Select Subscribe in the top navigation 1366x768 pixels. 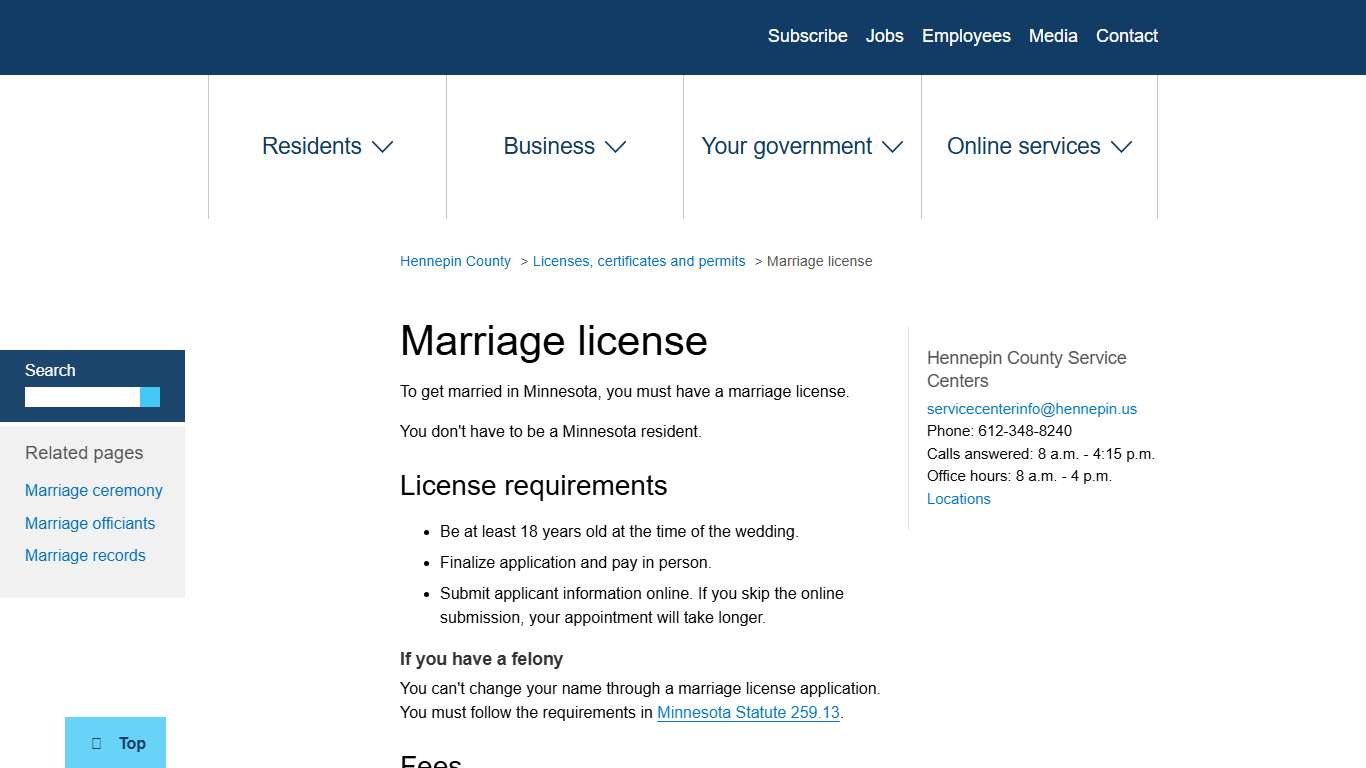point(807,36)
